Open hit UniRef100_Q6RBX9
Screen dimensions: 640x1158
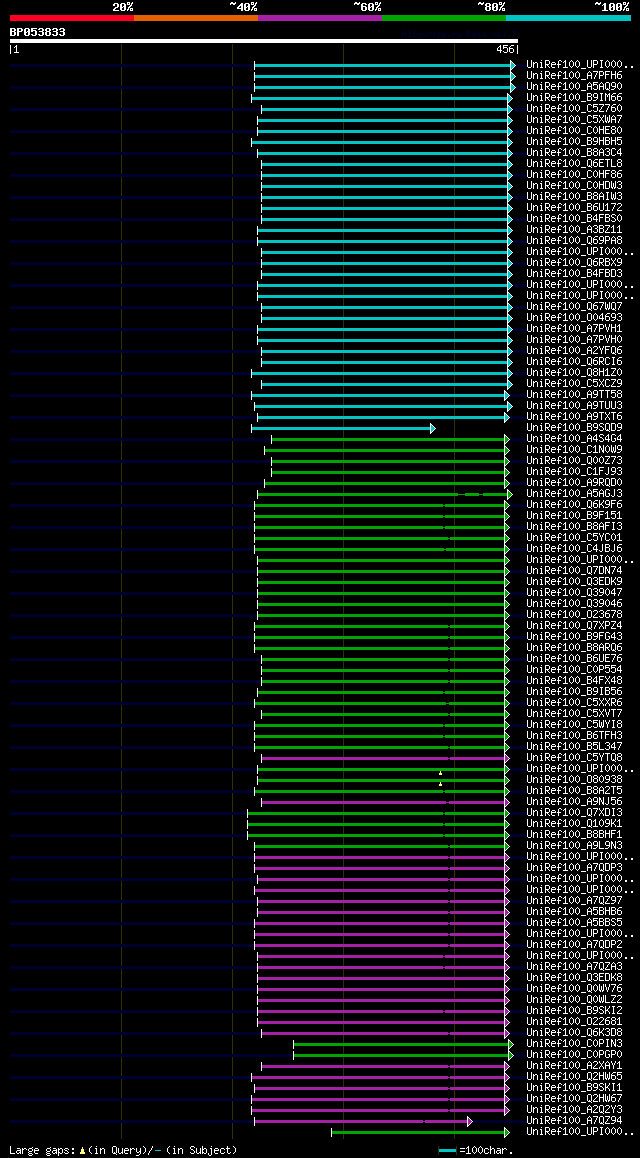point(574,263)
